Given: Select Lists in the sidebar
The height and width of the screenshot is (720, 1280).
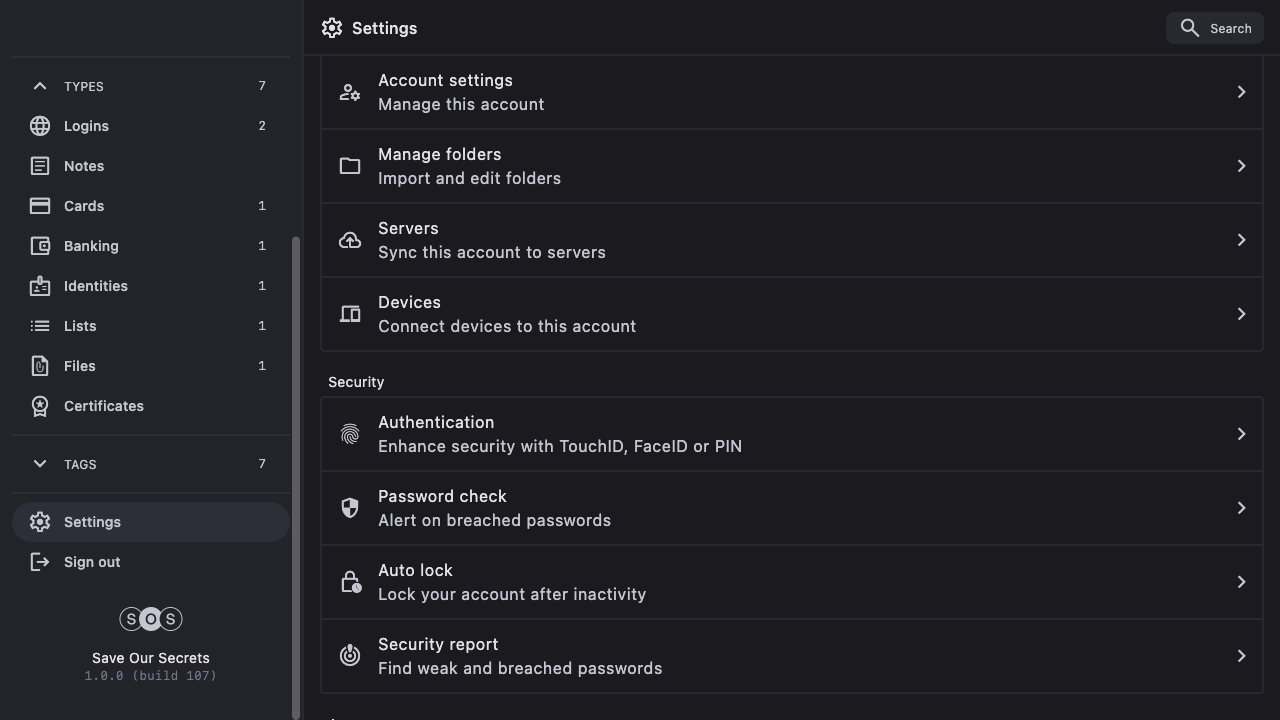Looking at the screenshot, I should click(x=80, y=326).
